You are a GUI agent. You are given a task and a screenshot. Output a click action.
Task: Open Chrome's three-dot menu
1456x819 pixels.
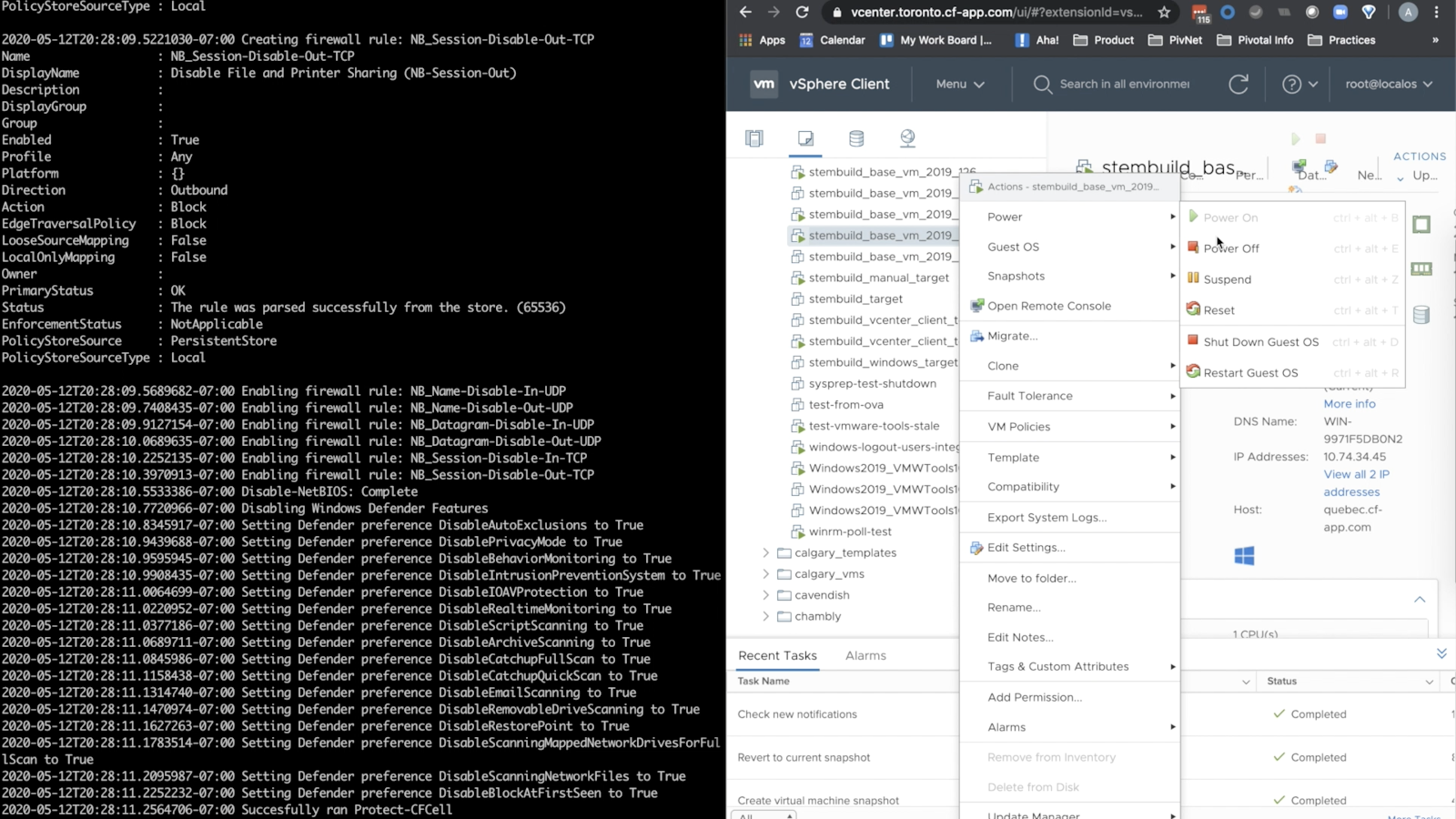[x=1437, y=12]
